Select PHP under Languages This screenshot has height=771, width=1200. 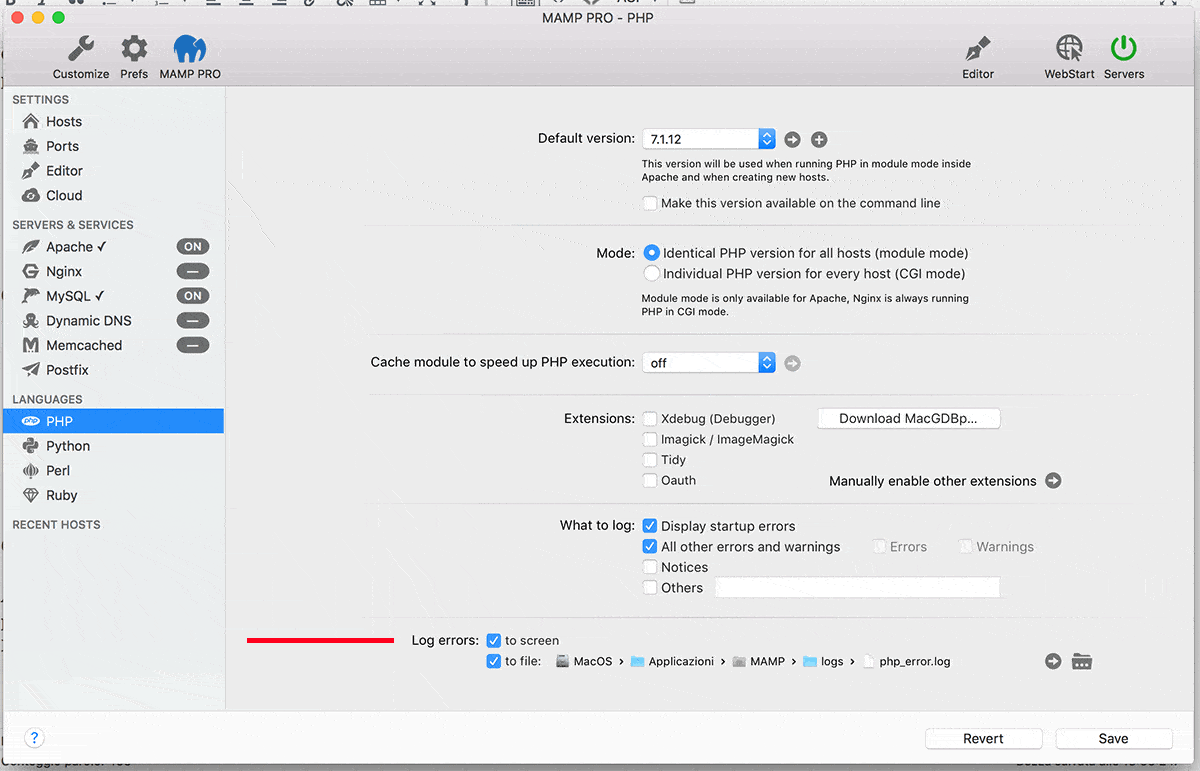[x=112, y=421]
